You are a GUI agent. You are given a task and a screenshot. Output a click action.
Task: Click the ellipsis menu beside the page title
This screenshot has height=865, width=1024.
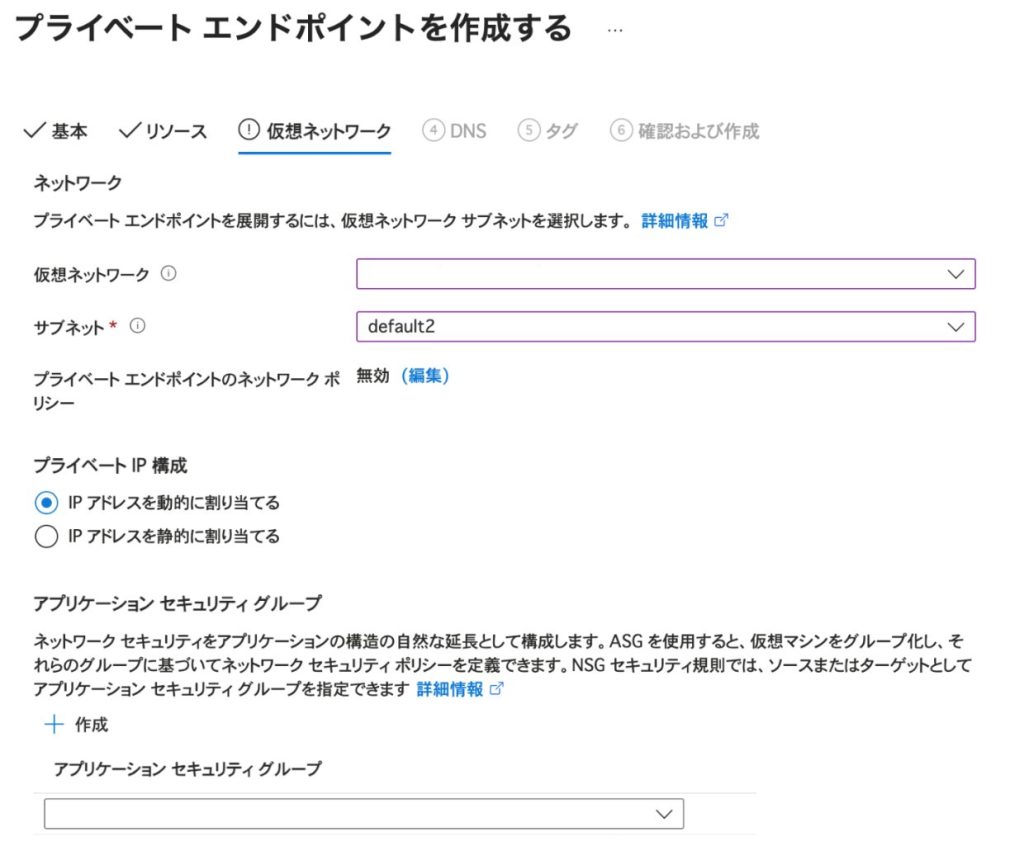tap(615, 30)
